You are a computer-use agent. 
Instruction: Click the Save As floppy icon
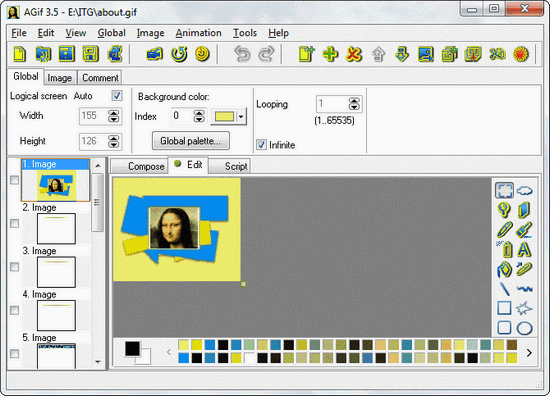[x=90, y=54]
